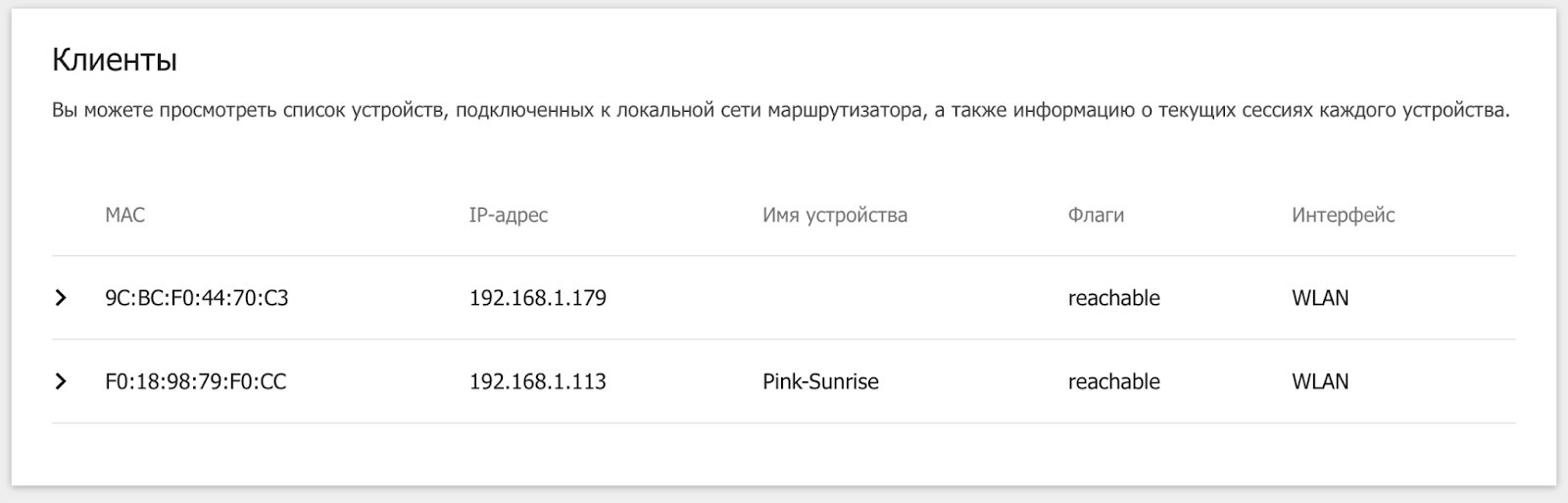
Task: Expand the 9C:BC:F0:44:70:C3 client row
Action: [61, 298]
